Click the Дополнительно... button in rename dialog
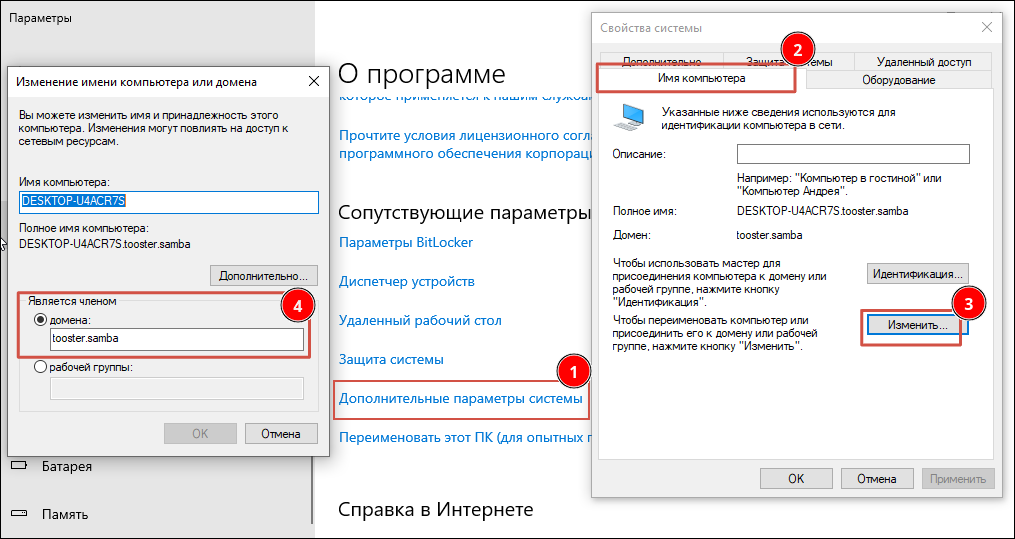Screen dimensions: 1015x539 pyautogui.click(x=264, y=275)
